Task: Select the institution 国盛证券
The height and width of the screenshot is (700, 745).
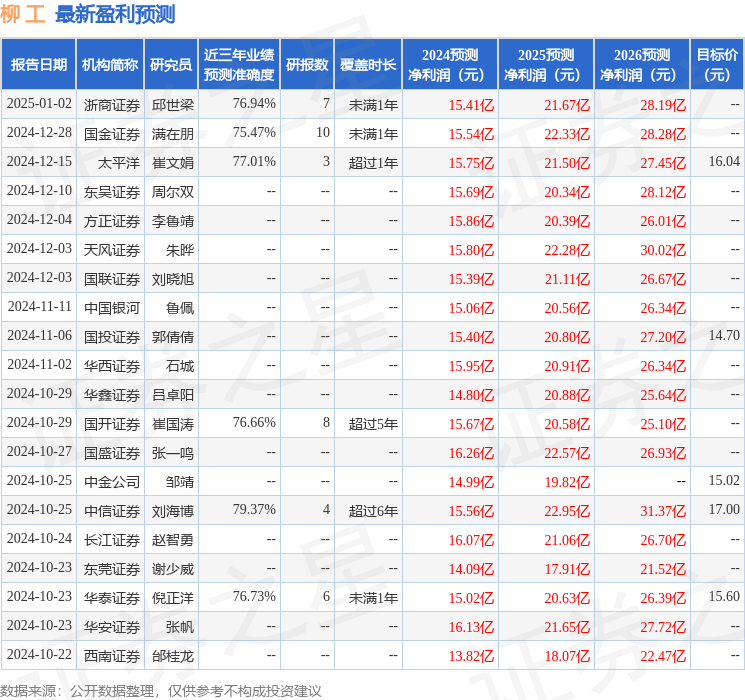Action: click(x=112, y=453)
